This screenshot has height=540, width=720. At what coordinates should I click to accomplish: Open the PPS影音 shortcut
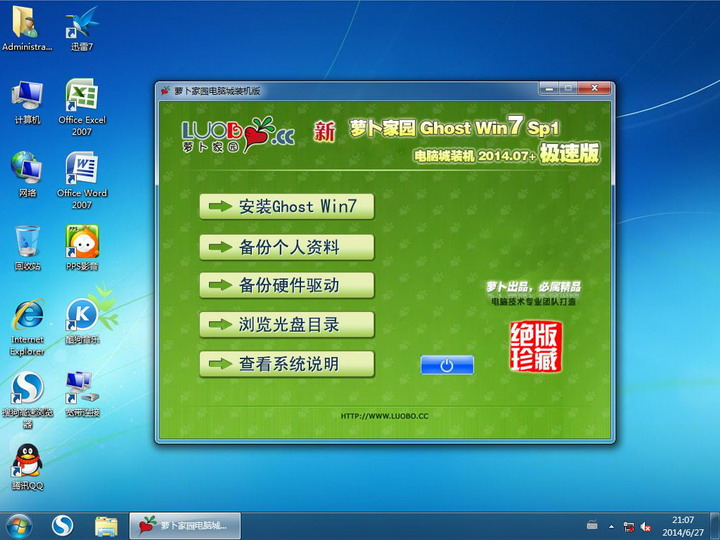82,248
